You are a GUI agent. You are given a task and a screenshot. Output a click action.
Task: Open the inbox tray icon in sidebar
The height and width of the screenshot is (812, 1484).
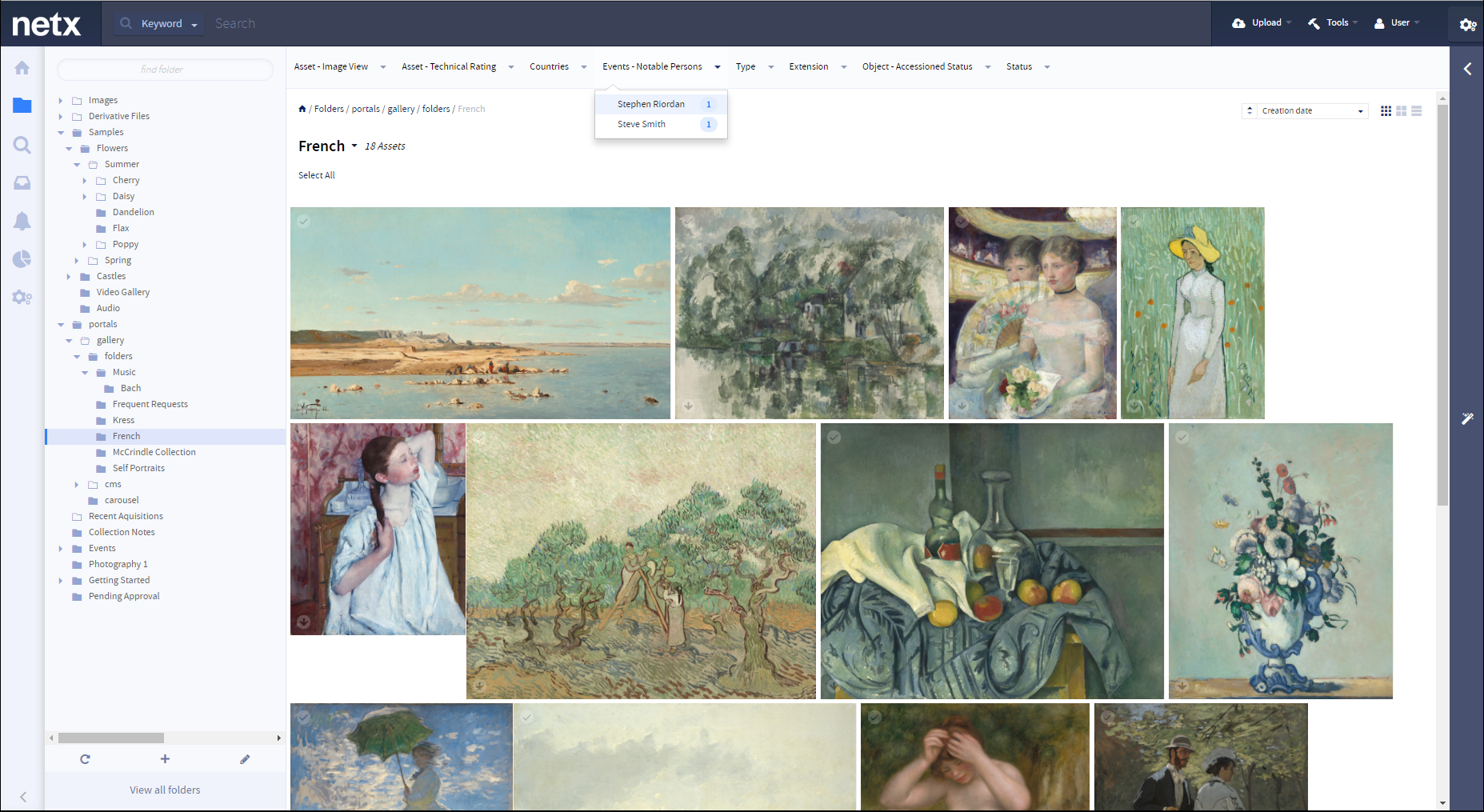pos(22,183)
